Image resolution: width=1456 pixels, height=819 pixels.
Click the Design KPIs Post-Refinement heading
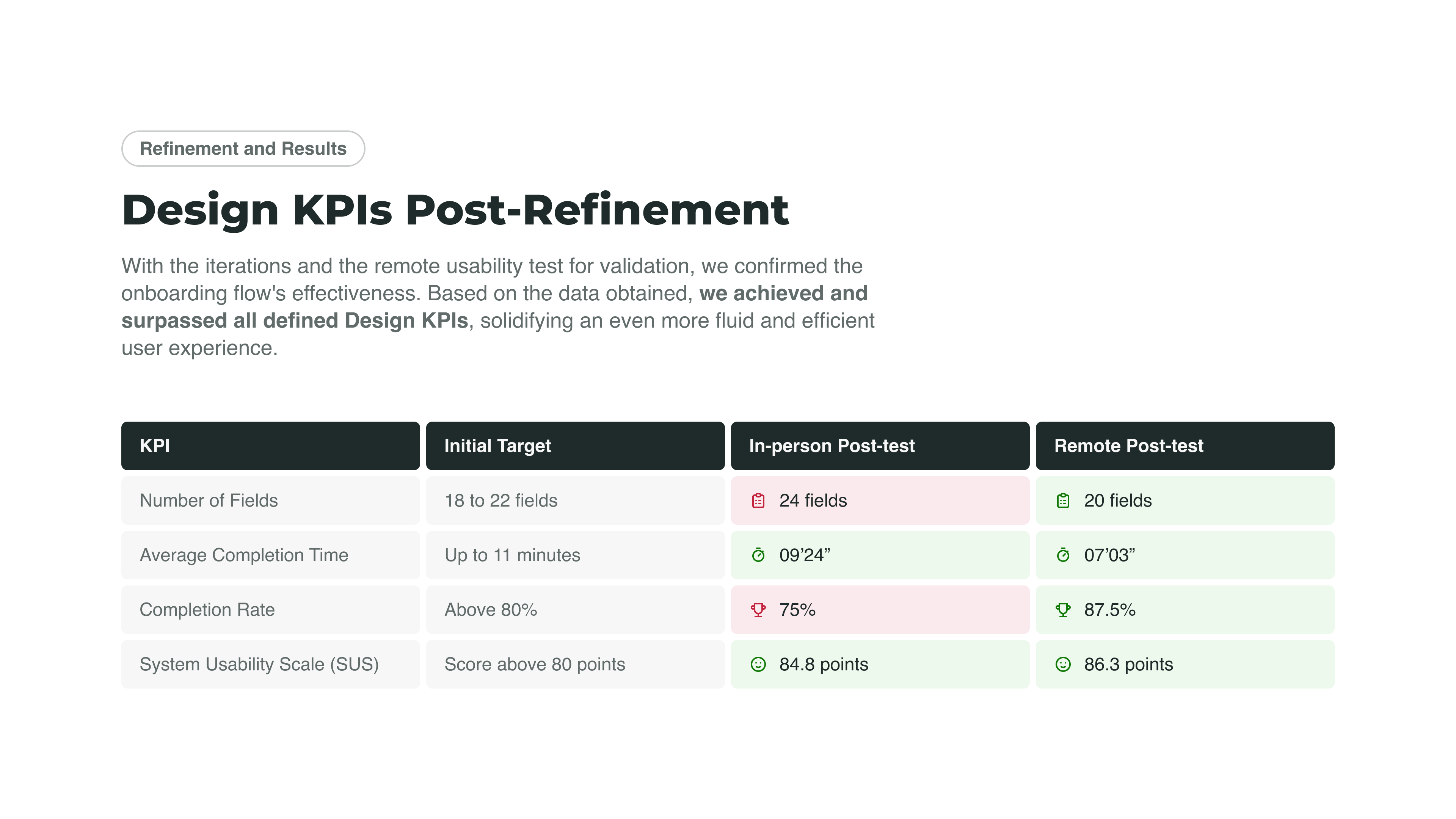point(455,210)
